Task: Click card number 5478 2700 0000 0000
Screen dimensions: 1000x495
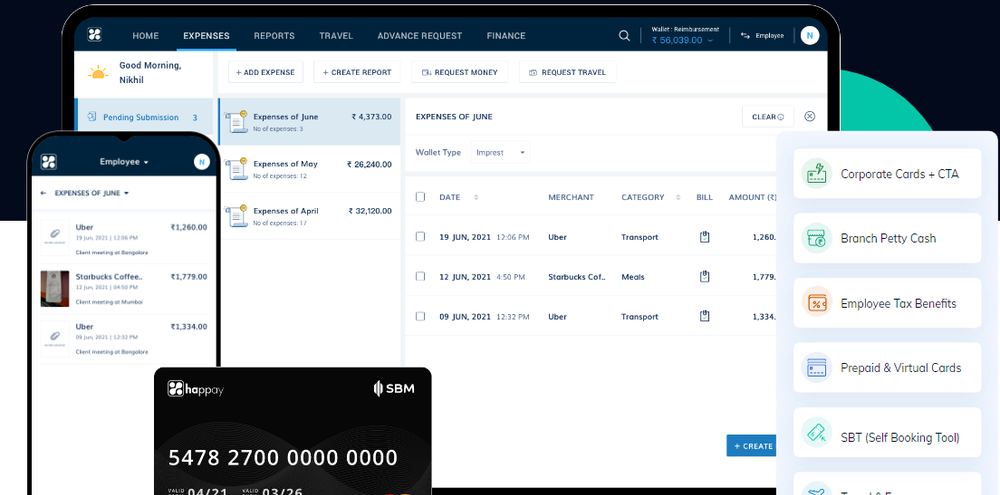Action: (x=283, y=457)
